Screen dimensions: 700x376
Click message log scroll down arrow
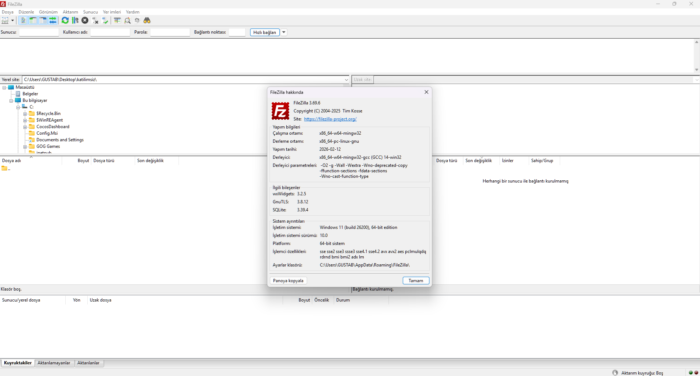696,70
